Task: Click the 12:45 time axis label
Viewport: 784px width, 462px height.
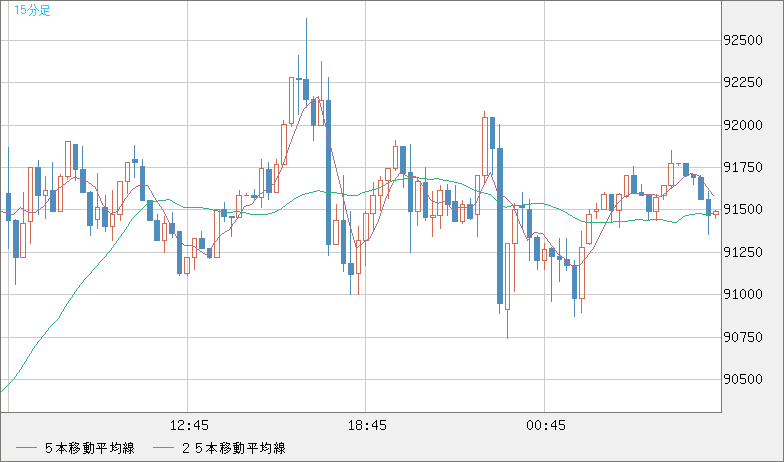Action: pos(189,426)
